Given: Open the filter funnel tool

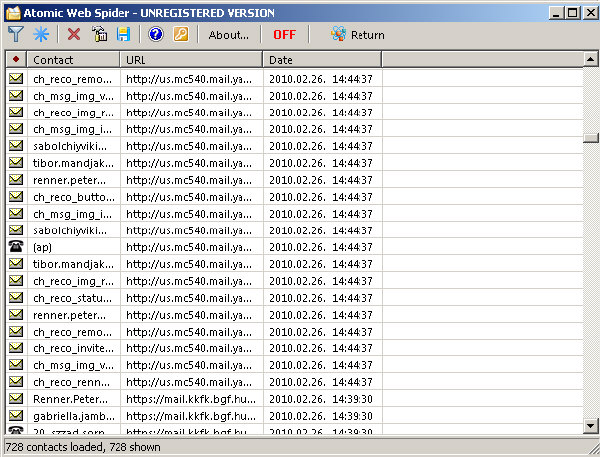Looking at the screenshot, I should [16, 34].
